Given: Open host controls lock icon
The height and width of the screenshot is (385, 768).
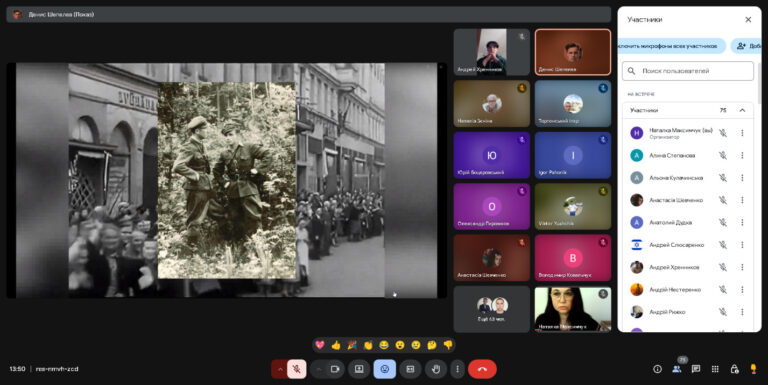Looking at the screenshot, I should 734,369.
